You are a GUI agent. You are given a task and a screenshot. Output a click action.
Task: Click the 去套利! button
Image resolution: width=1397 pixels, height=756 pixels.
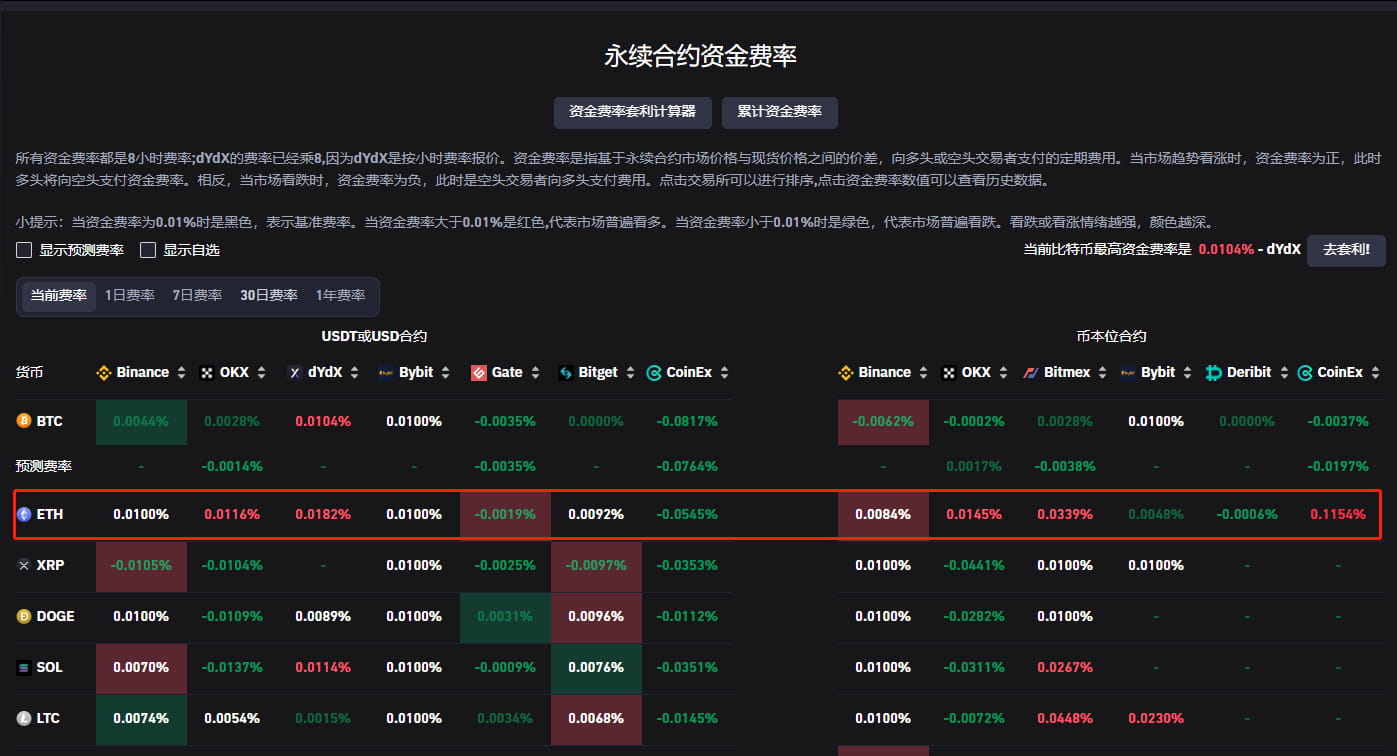1346,250
